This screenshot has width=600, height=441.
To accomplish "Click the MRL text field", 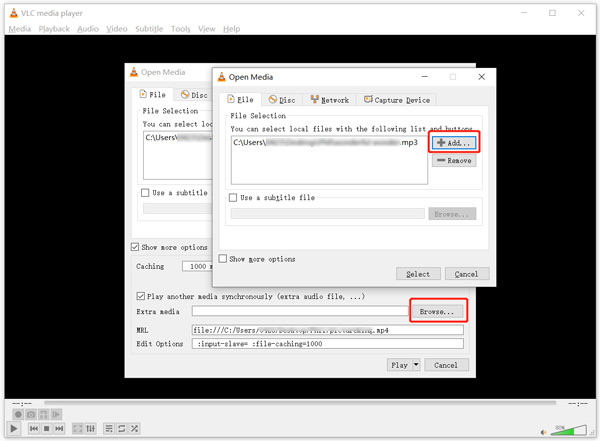I will tap(328, 330).
